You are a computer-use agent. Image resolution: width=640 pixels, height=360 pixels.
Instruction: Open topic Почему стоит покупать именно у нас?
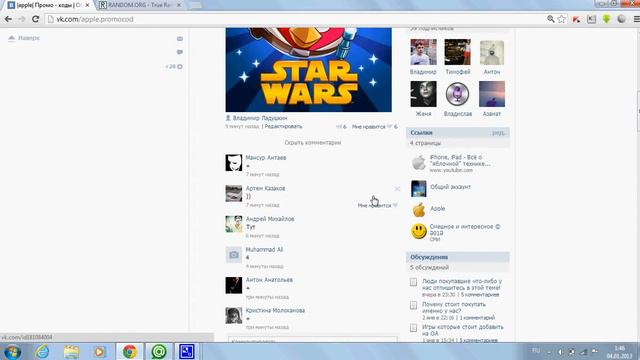coord(454,307)
